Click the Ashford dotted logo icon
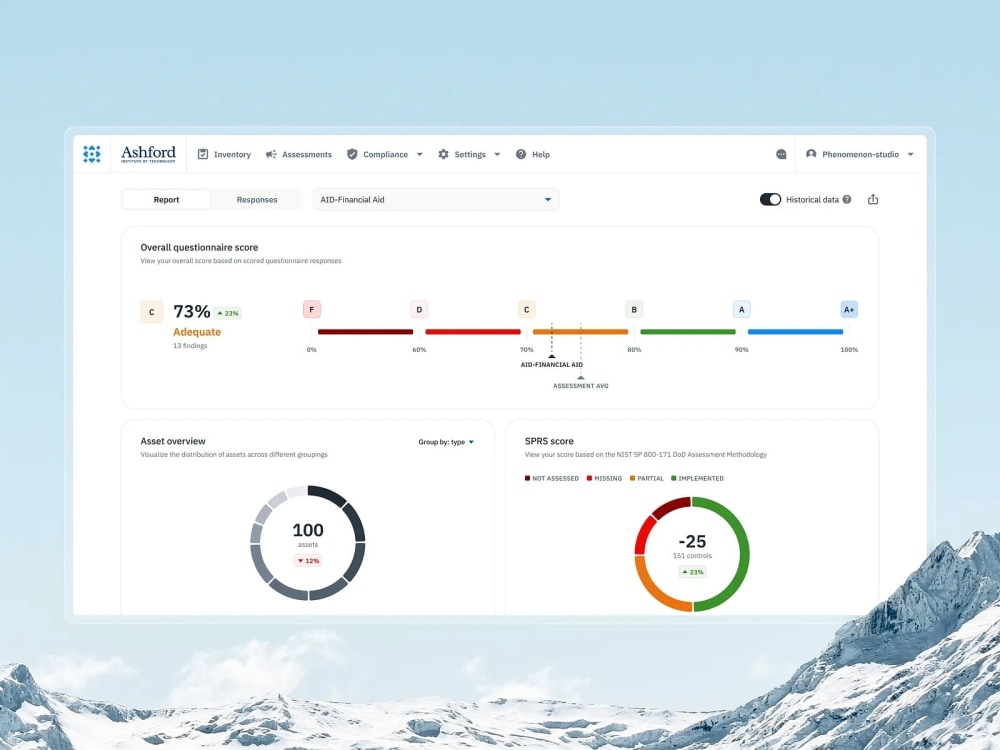 (92, 153)
